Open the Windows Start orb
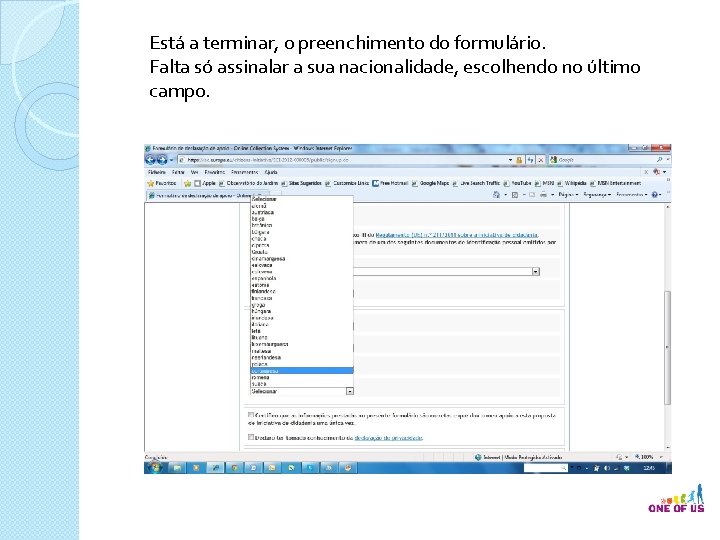720x540 pixels. pyautogui.click(x=155, y=467)
